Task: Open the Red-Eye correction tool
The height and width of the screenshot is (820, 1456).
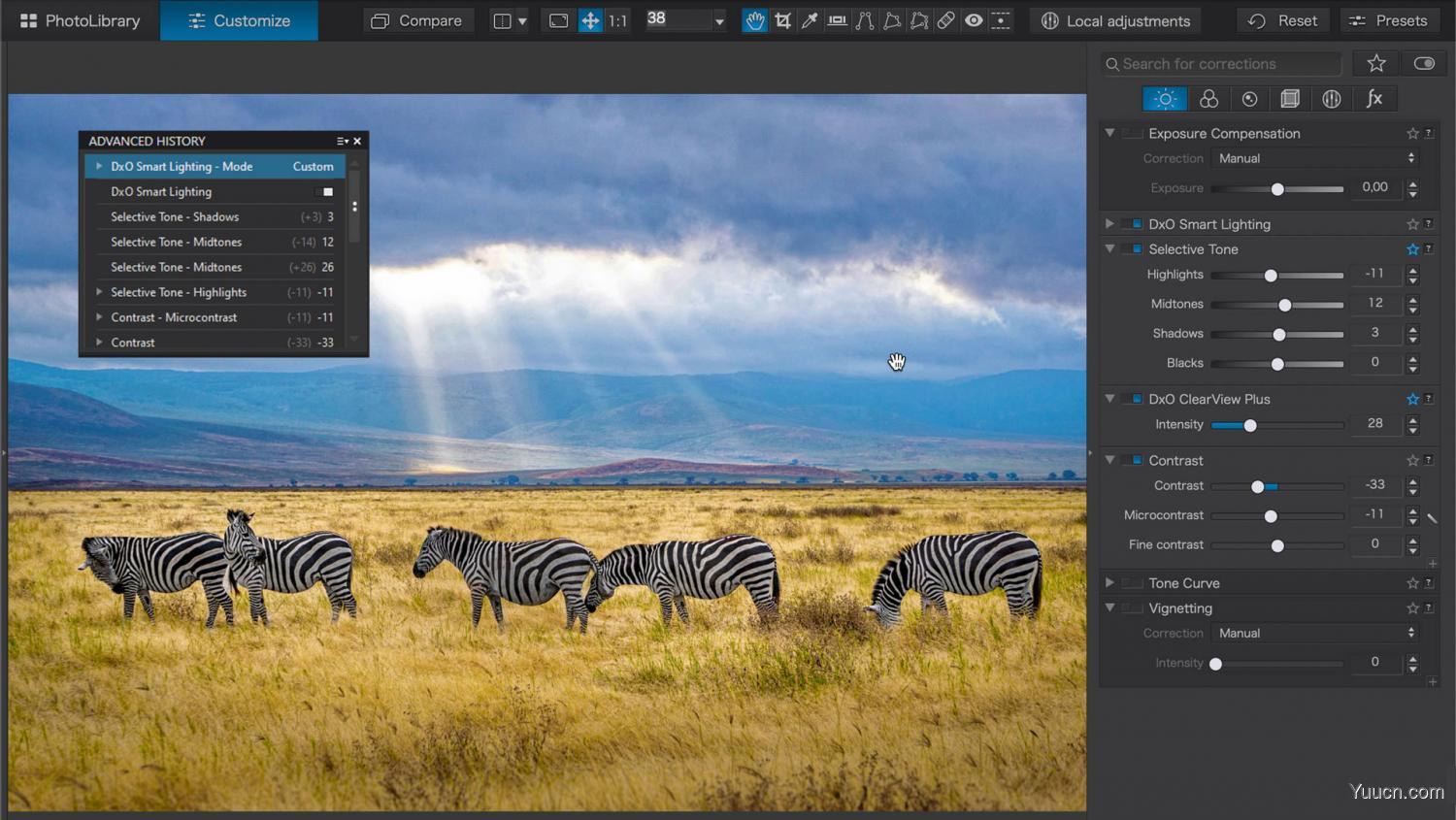Action: point(974,20)
